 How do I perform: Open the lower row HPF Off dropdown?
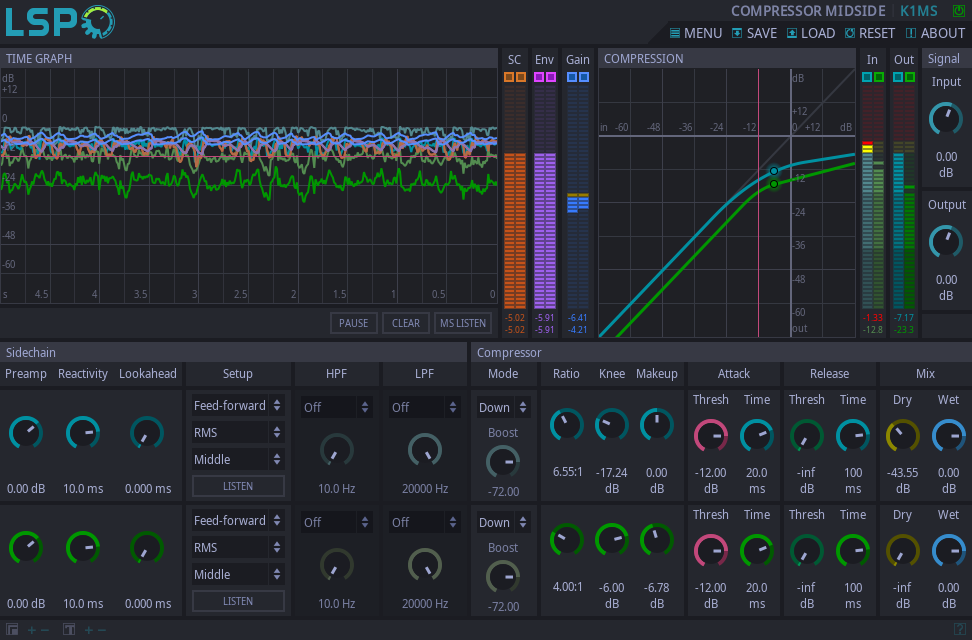click(x=337, y=523)
